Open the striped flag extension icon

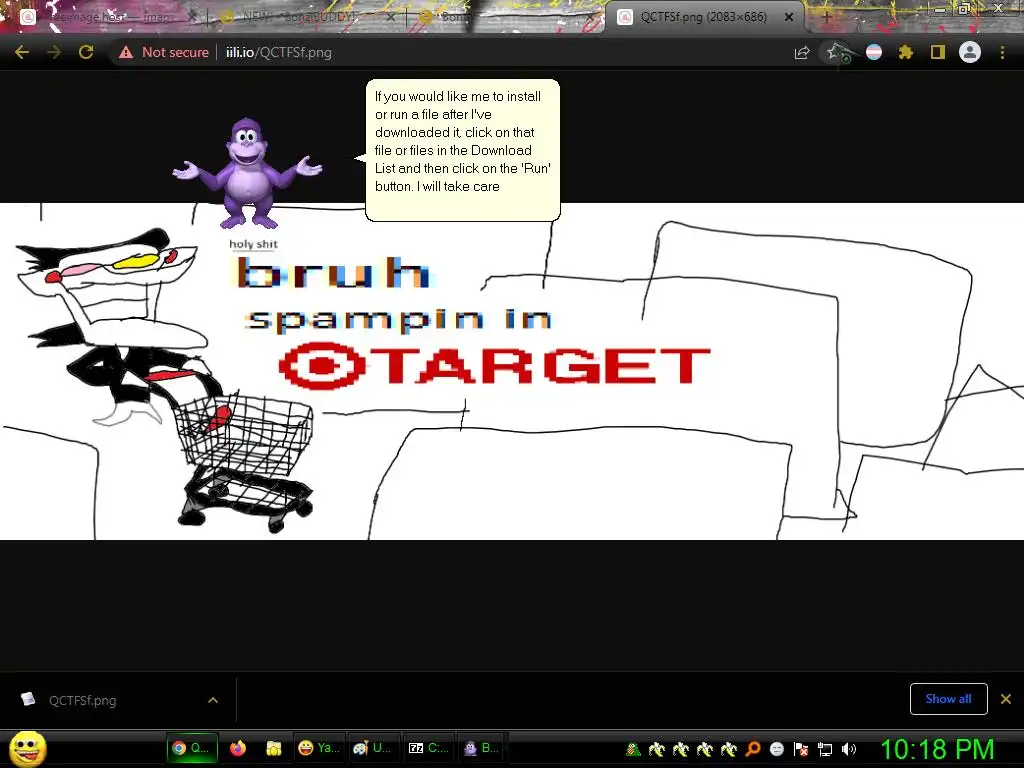(x=874, y=52)
